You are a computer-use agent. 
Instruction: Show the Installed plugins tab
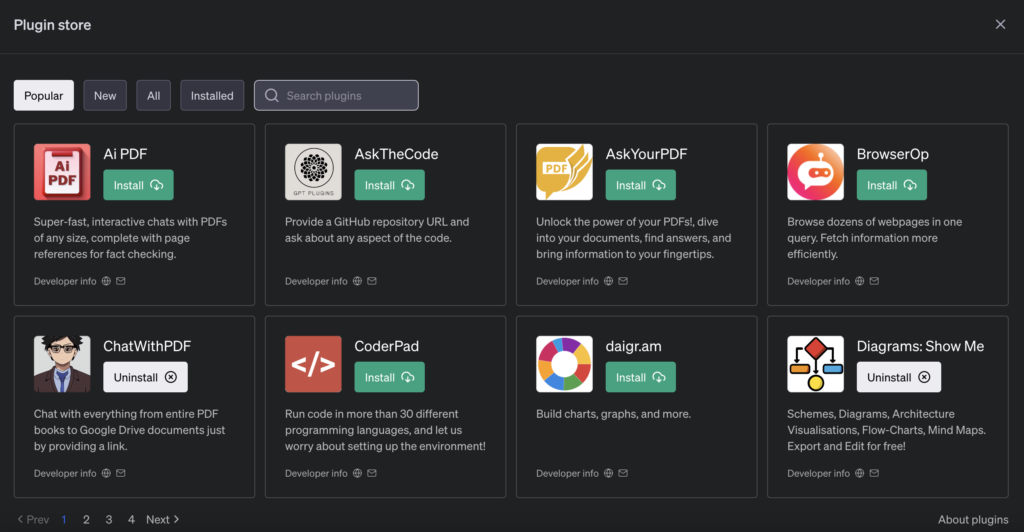pos(212,96)
